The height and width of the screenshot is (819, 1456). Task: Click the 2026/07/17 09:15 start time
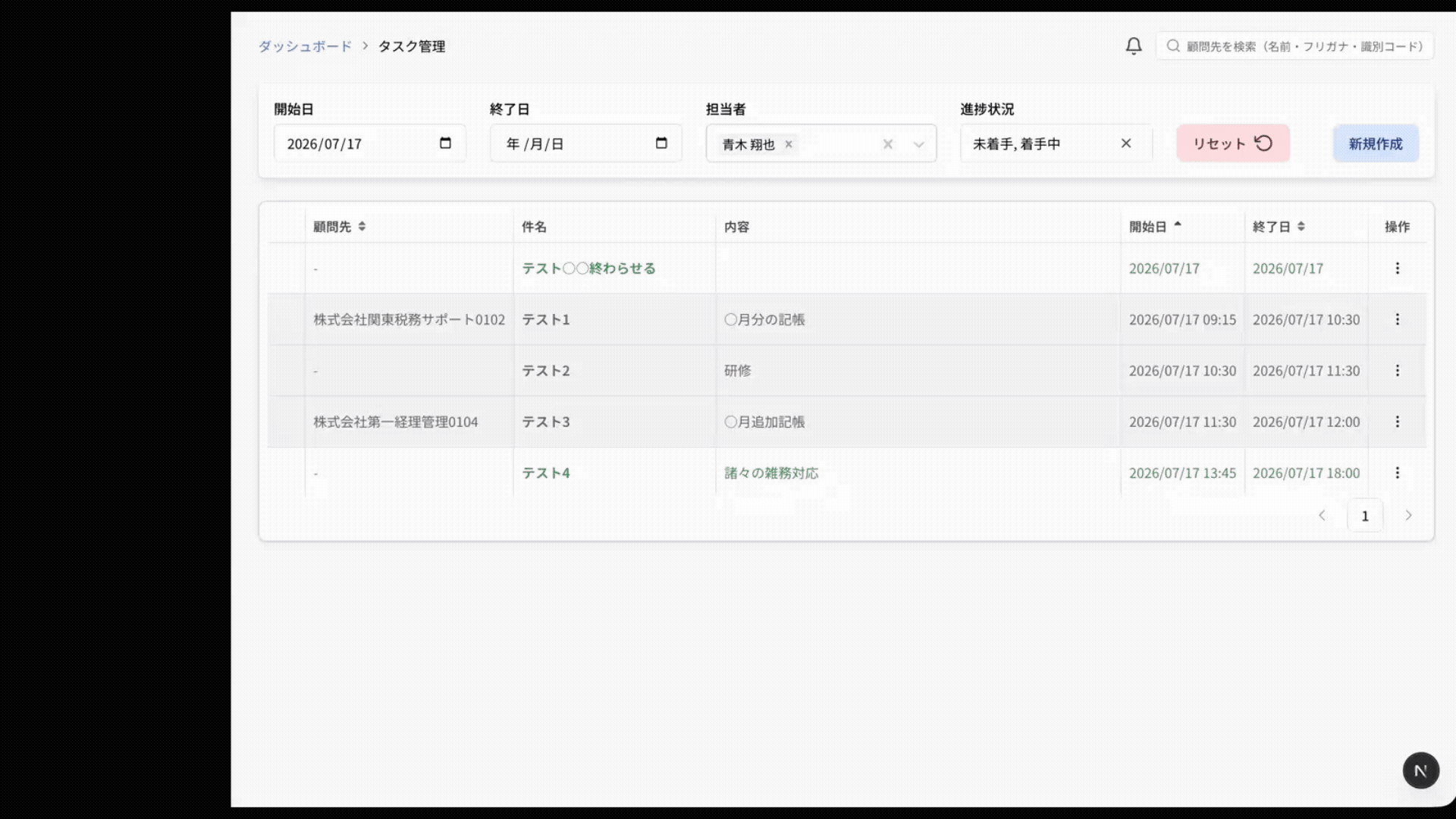coord(1182,320)
